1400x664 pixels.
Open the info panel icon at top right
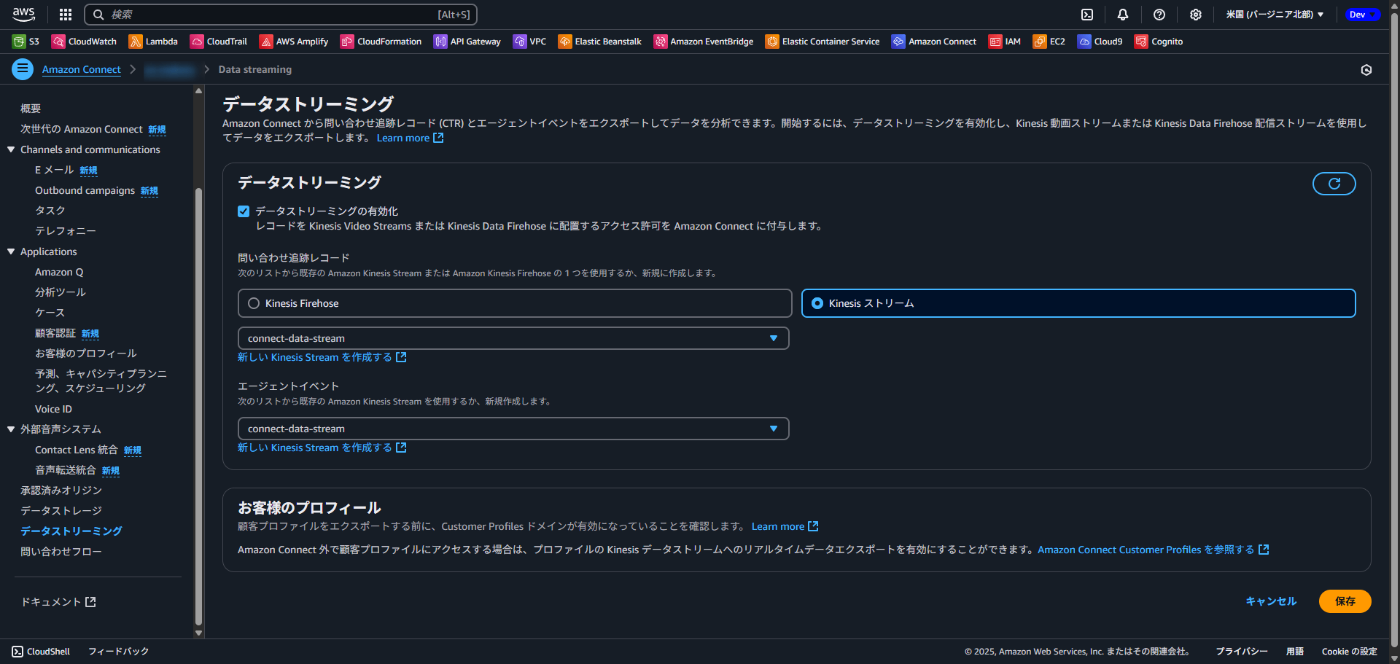[x=1366, y=70]
